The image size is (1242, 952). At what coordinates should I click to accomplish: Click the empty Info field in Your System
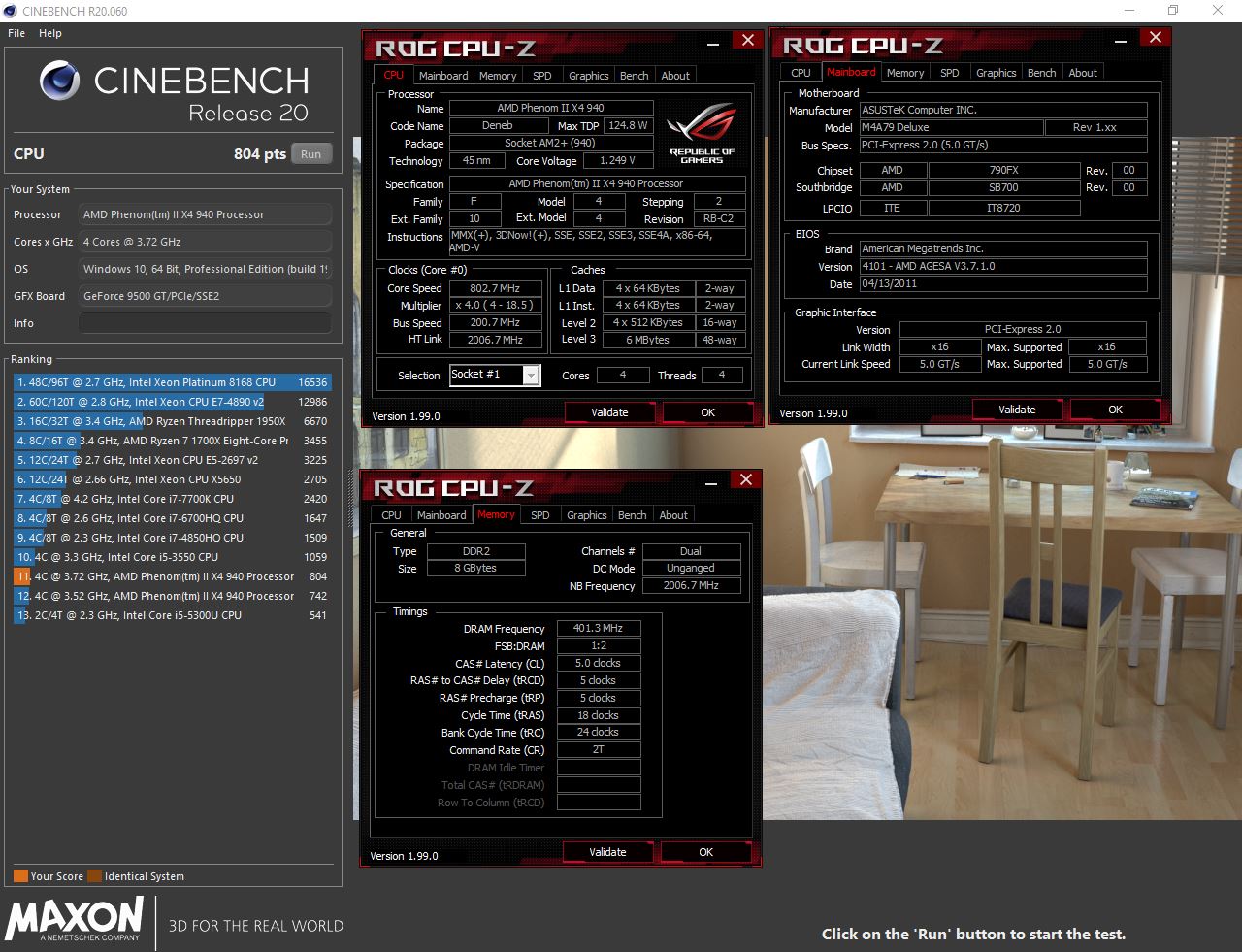[x=205, y=323]
